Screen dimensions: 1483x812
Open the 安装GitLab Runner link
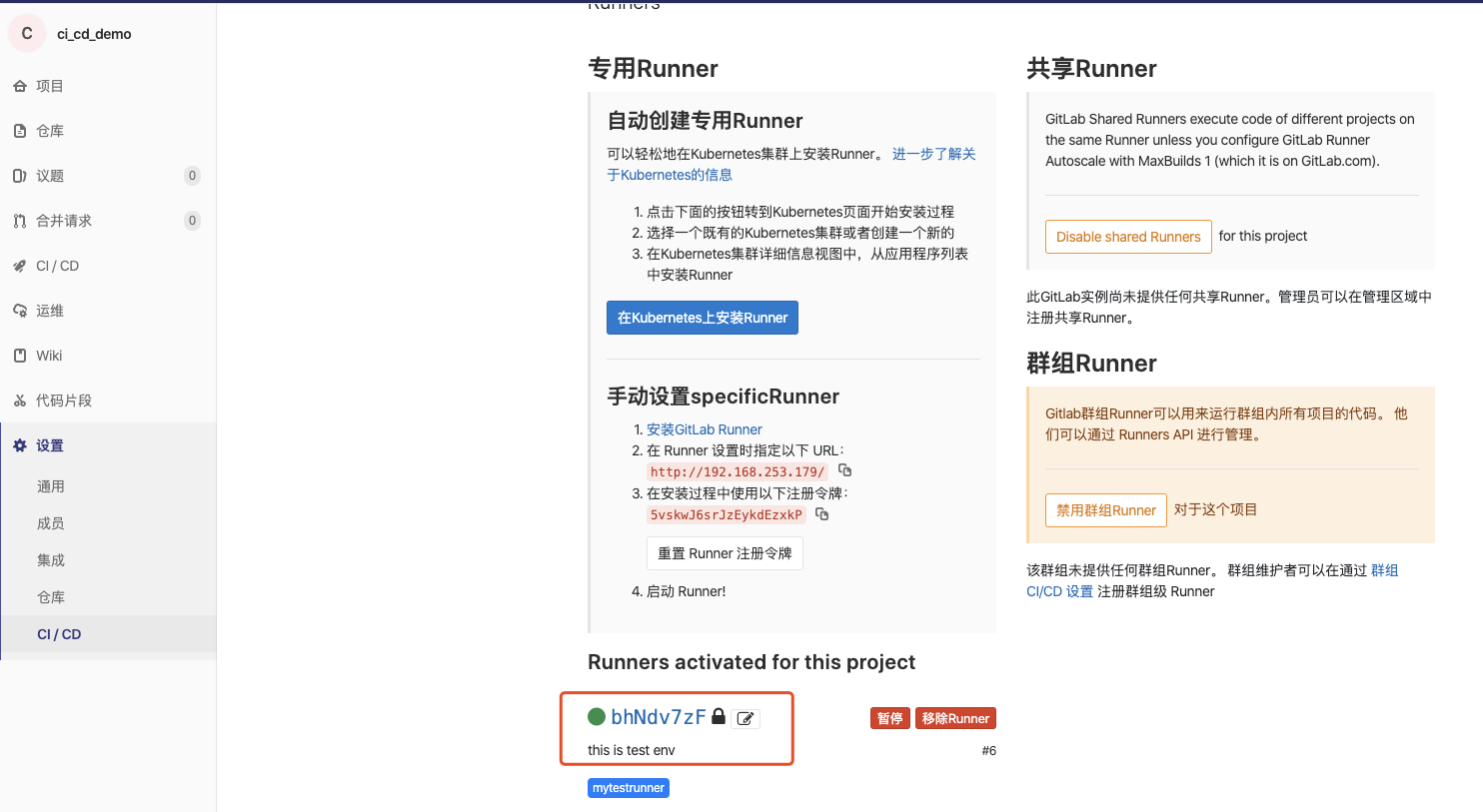tap(705, 429)
